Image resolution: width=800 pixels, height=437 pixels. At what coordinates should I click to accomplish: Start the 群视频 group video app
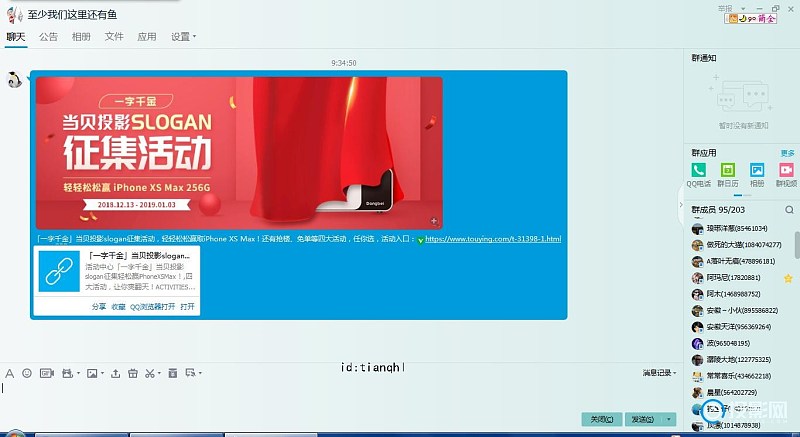coord(786,174)
